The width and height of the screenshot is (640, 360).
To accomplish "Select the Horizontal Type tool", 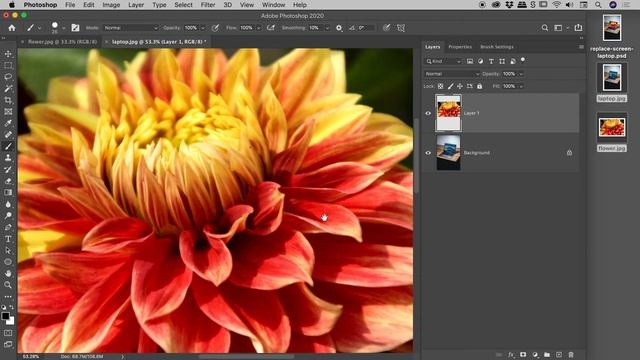I will [8, 239].
